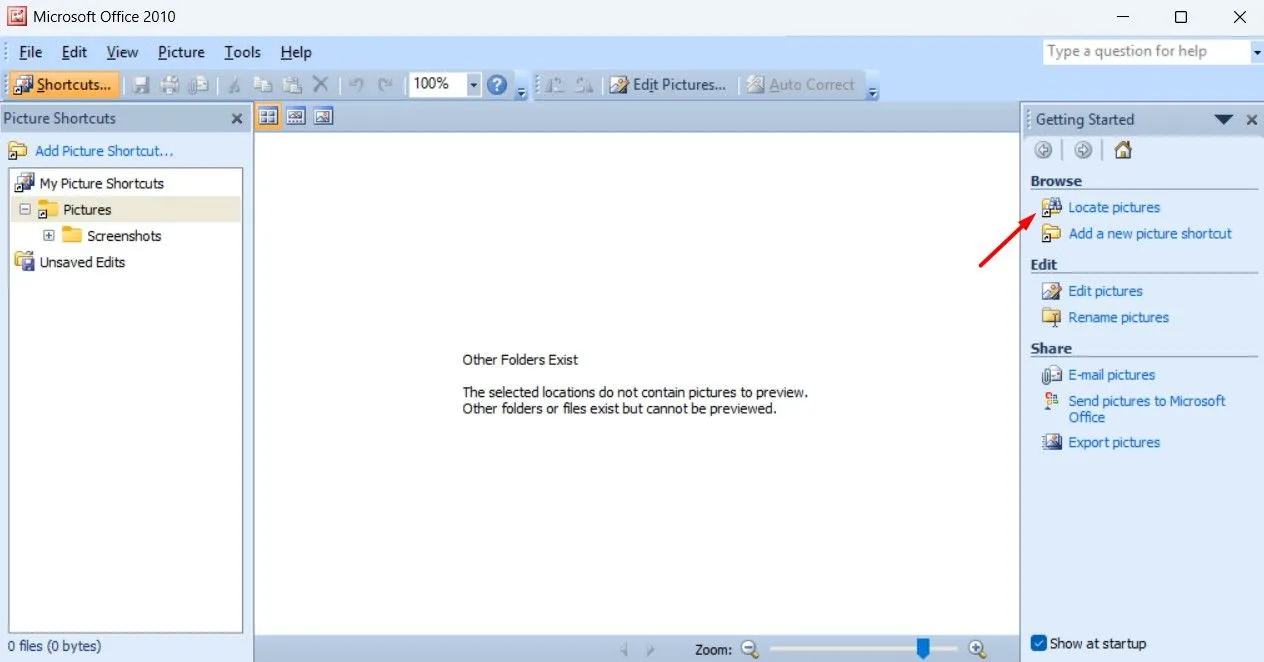Click the Export pictures link
Image resolution: width=1264 pixels, height=662 pixels.
pyautogui.click(x=1114, y=441)
